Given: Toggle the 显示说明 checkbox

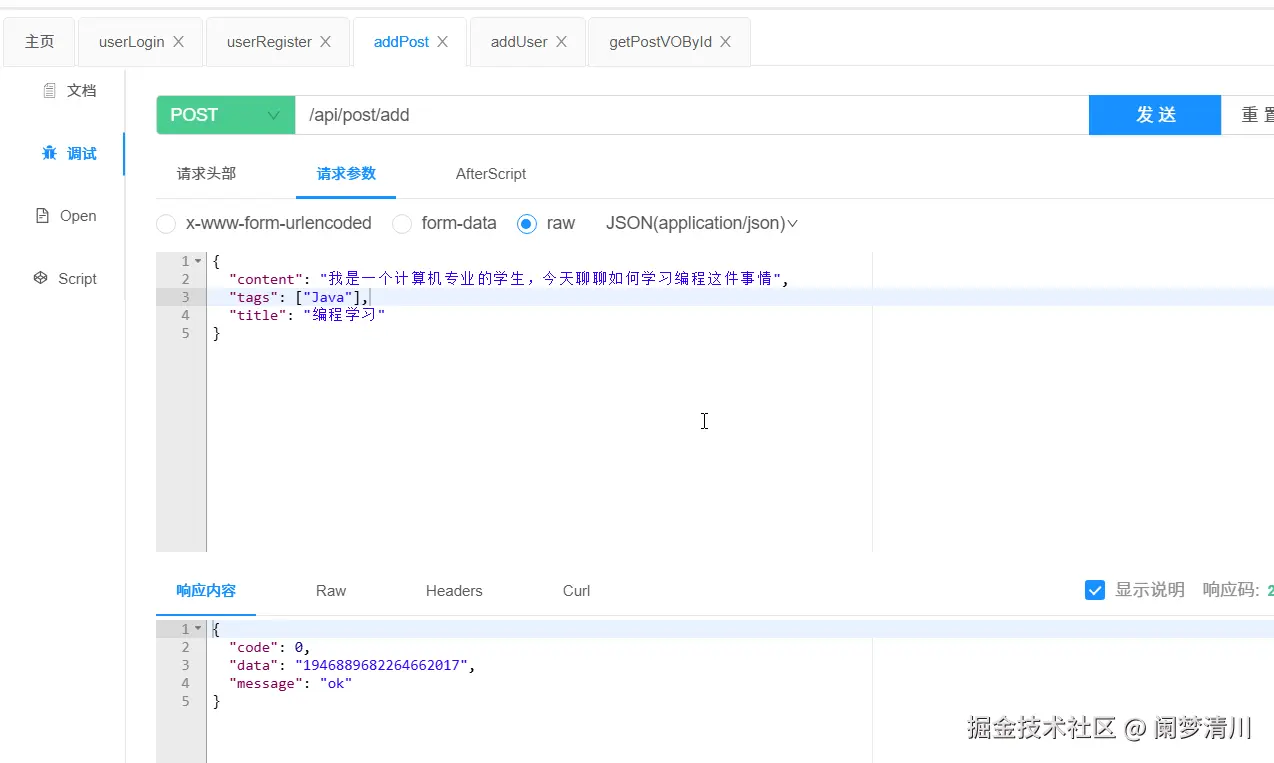Looking at the screenshot, I should [1095, 590].
